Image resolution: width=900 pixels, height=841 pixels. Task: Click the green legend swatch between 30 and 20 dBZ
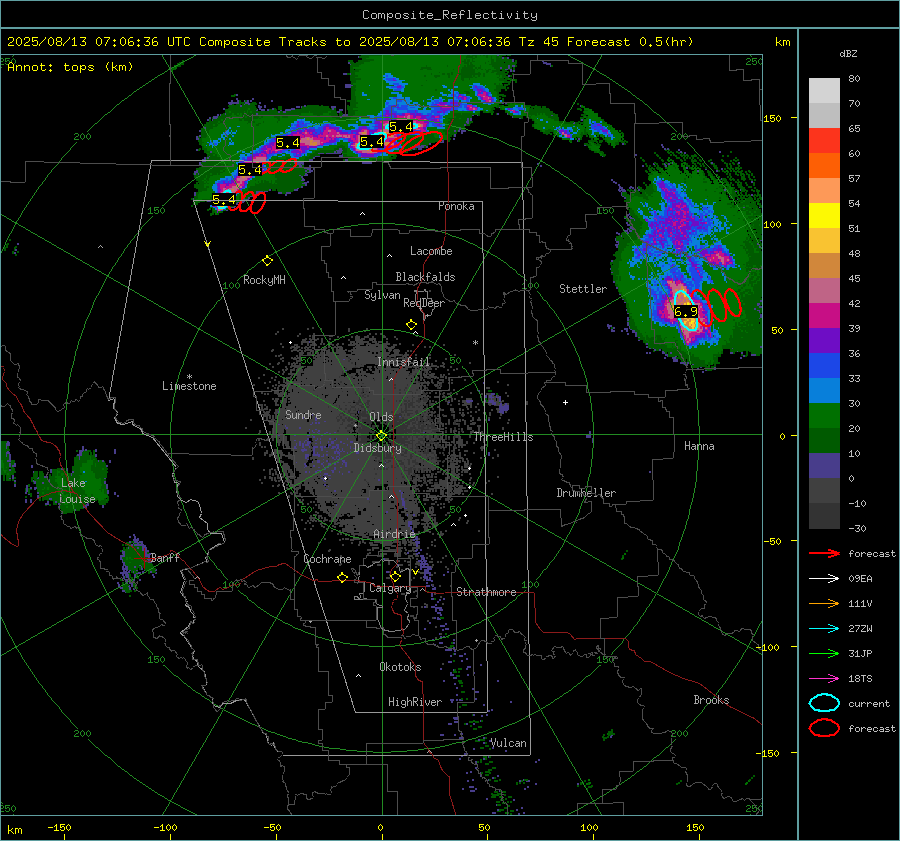click(x=824, y=416)
